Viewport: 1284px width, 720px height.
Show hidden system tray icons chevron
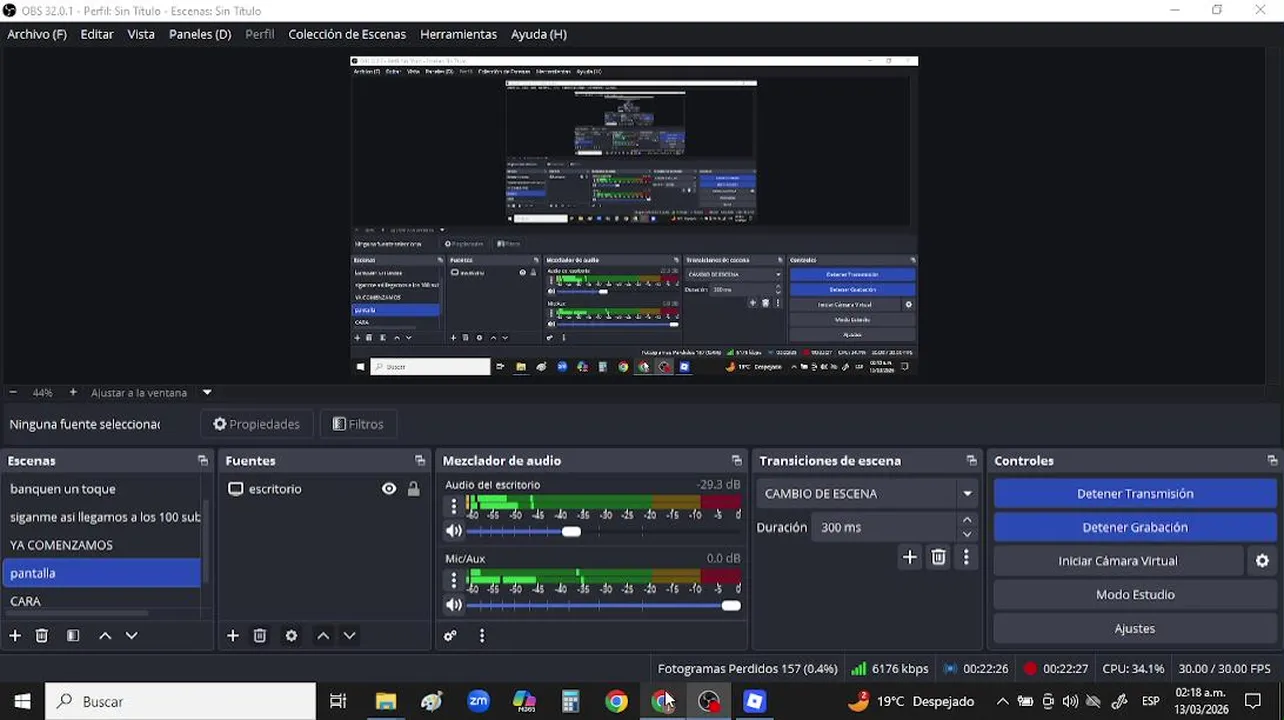tap(1002, 701)
